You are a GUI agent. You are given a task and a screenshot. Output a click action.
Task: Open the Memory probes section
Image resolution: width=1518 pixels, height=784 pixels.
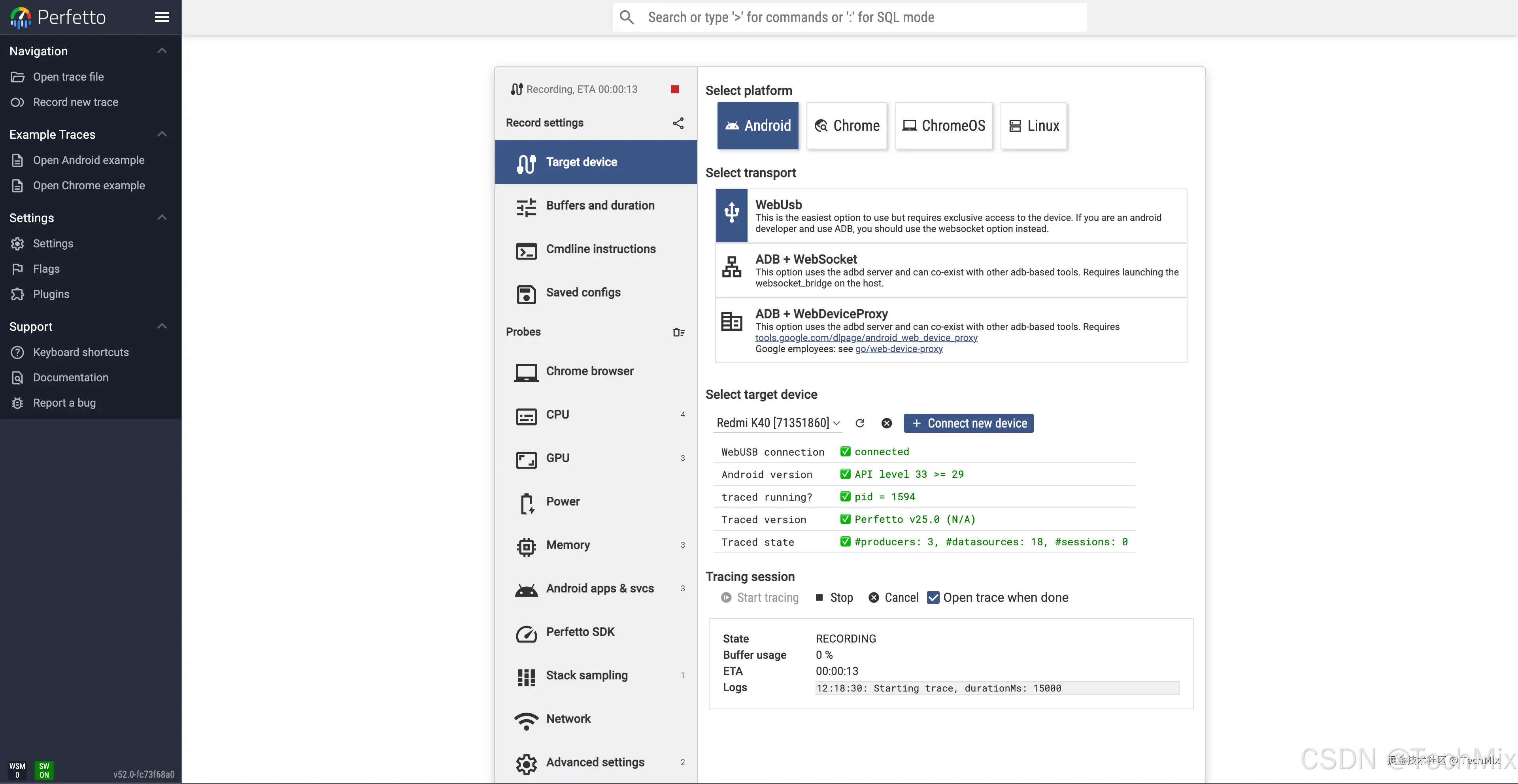568,545
